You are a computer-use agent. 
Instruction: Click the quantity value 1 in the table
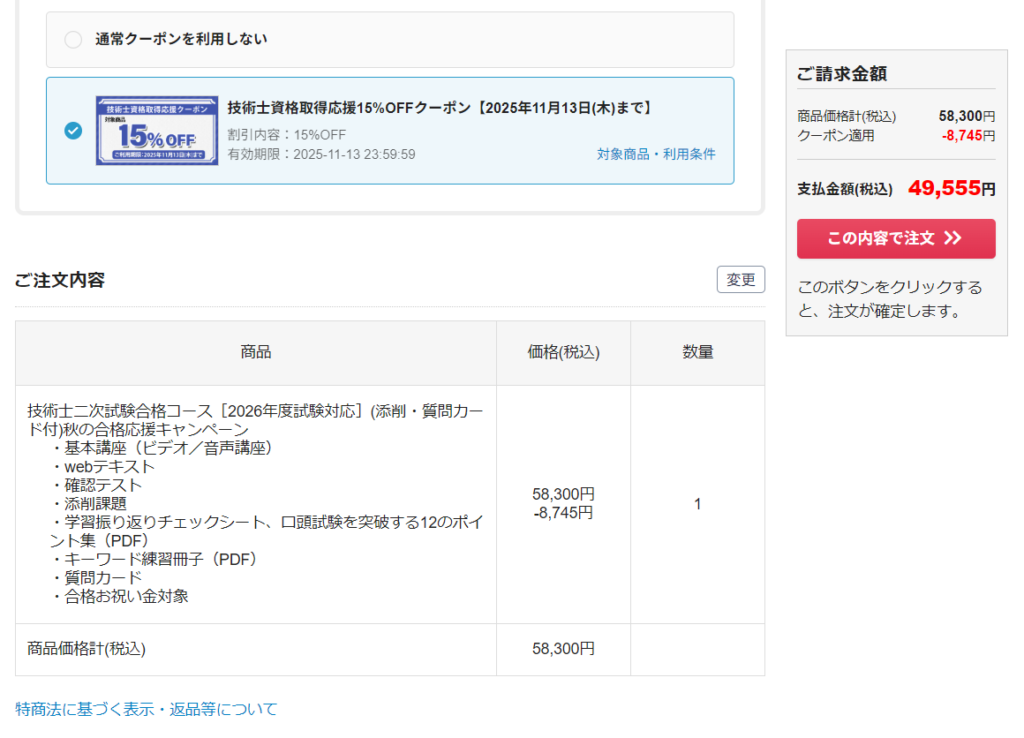pyautogui.click(x=697, y=504)
